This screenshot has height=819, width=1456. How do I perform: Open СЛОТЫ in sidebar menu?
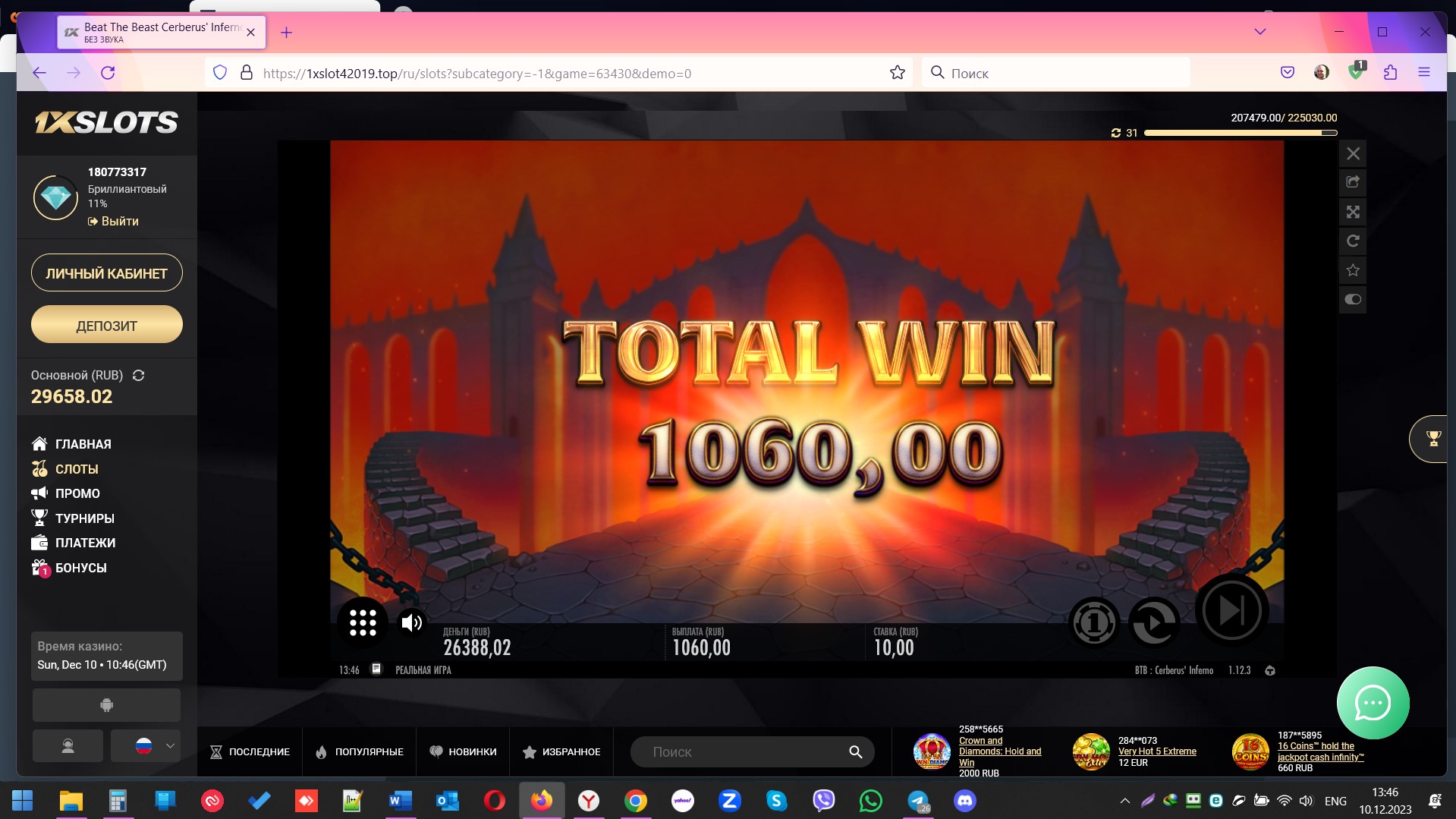(x=65, y=469)
